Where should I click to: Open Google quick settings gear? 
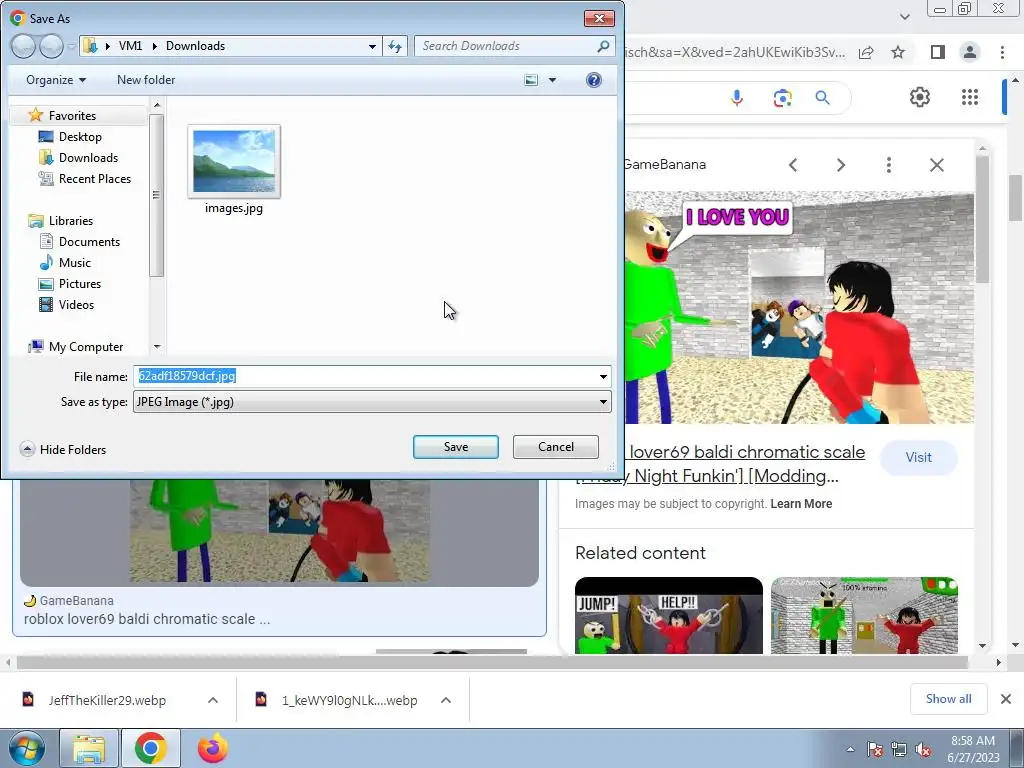pos(920,97)
